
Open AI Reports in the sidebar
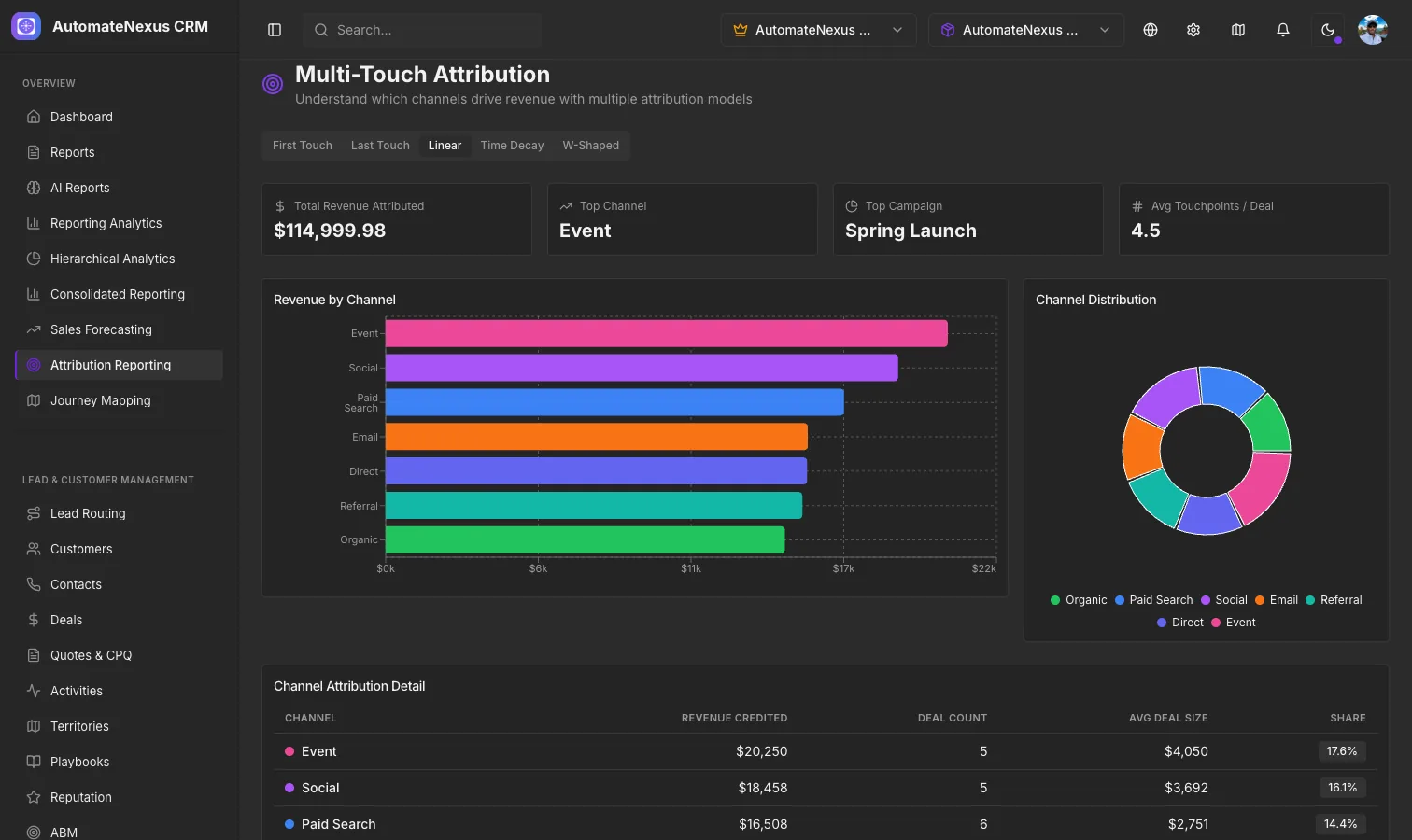point(120,188)
